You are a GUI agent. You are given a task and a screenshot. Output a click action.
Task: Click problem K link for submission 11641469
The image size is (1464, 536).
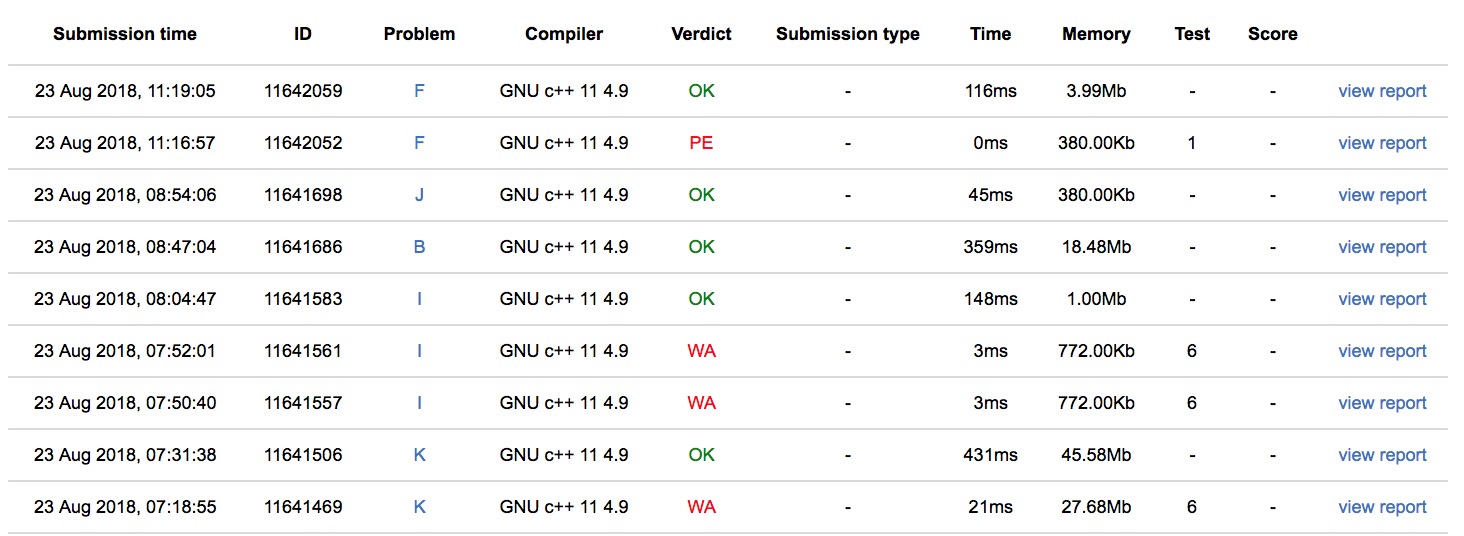419,507
